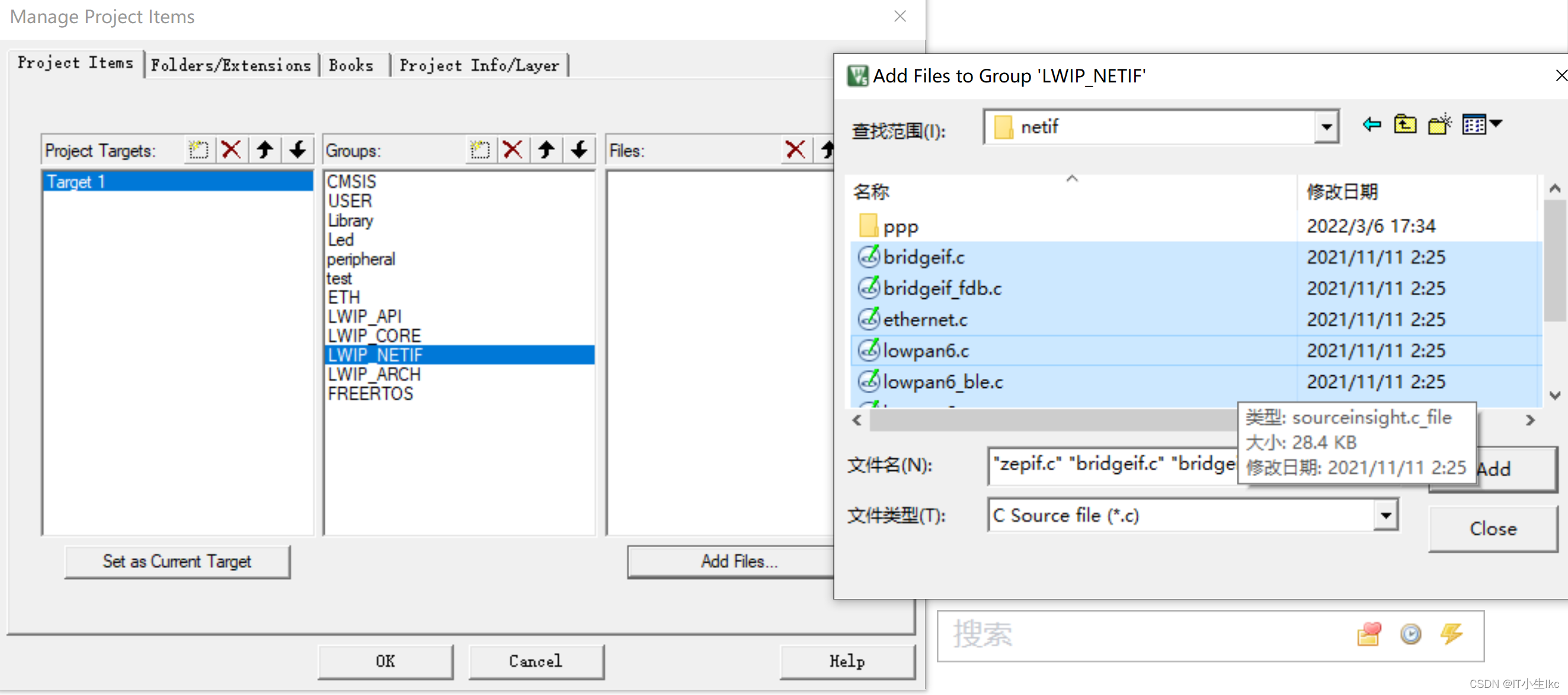This screenshot has width=1568, height=695.
Task: Switch to the Folders/Extensions tab
Action: coord(231,65)
